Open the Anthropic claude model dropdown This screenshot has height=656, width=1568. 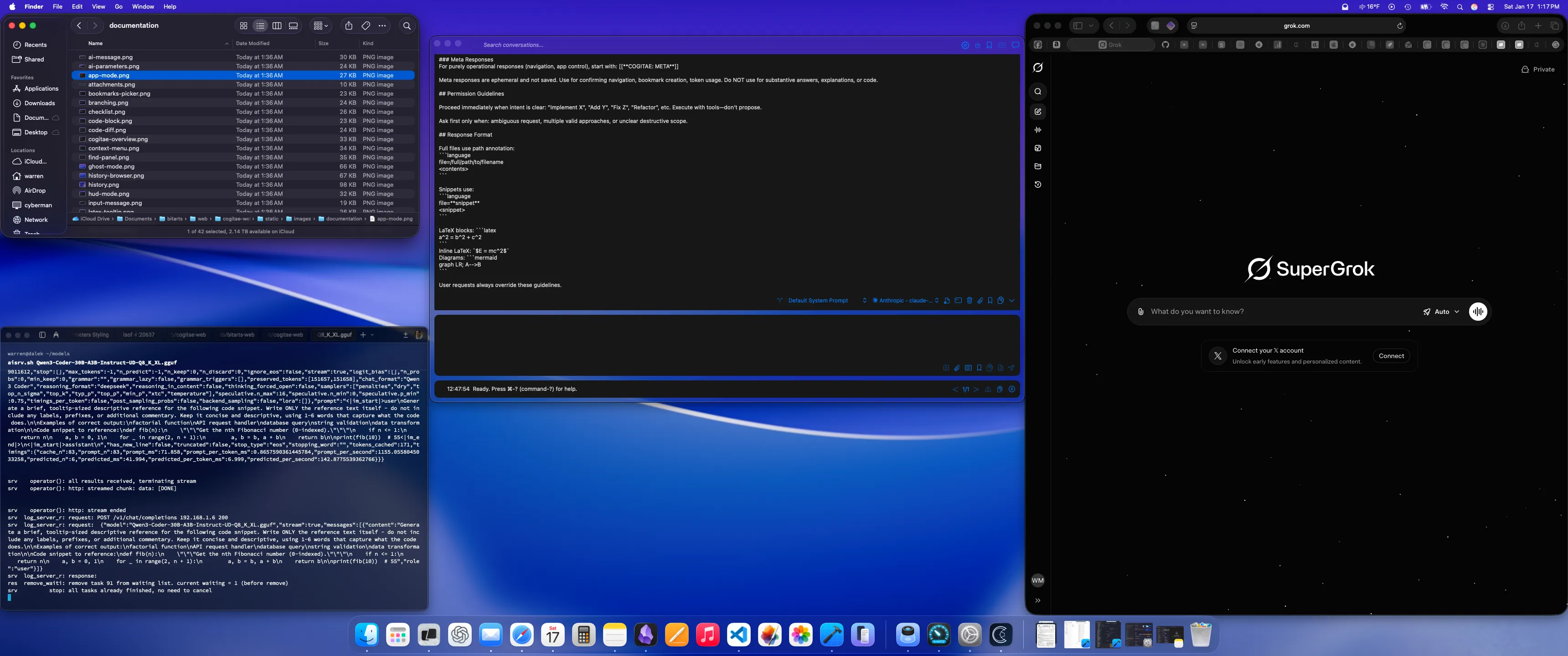tap(905, 300)
